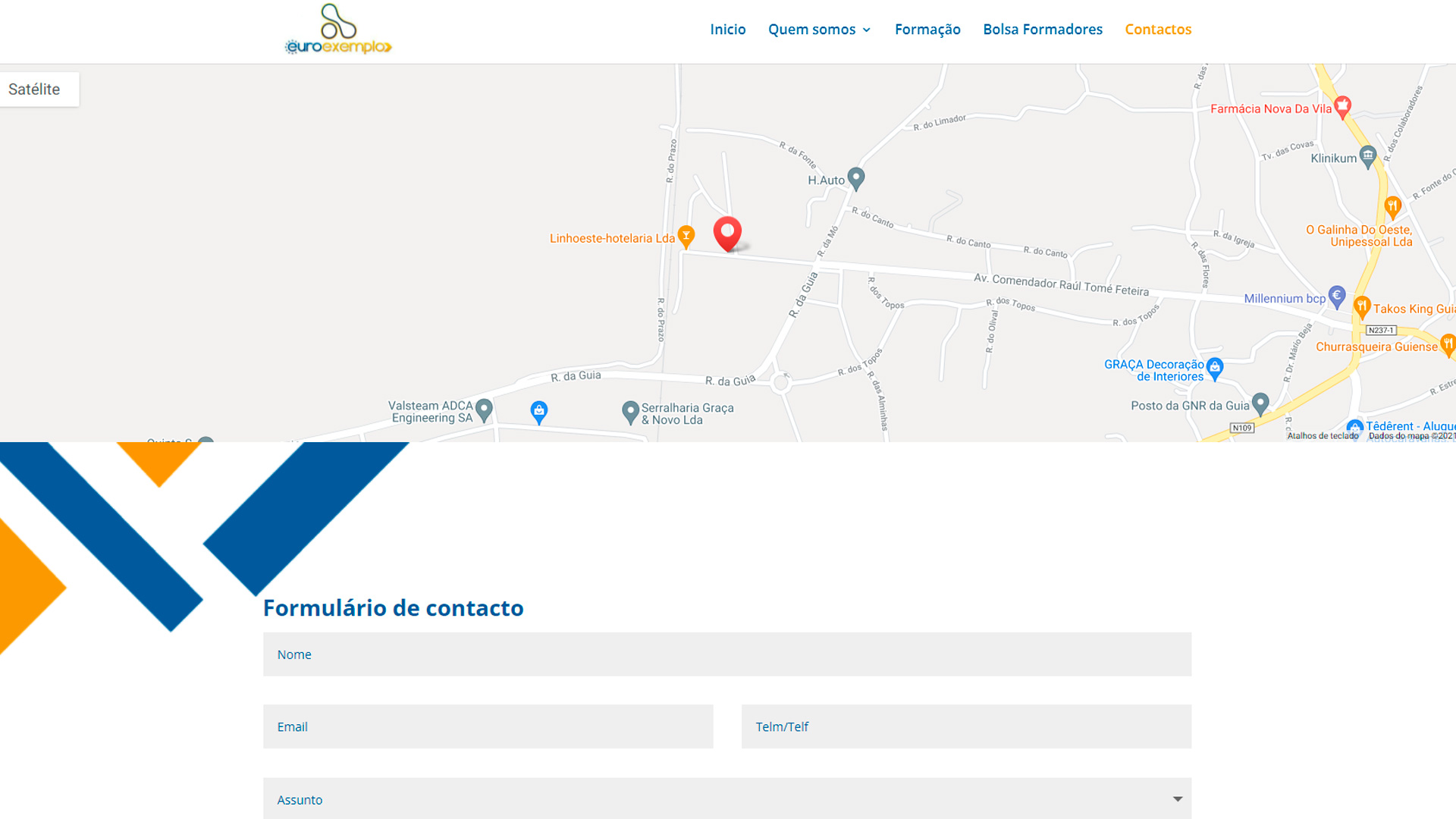Click the Contactos navigation link
1456x819 pixels.
point(1157,30)
